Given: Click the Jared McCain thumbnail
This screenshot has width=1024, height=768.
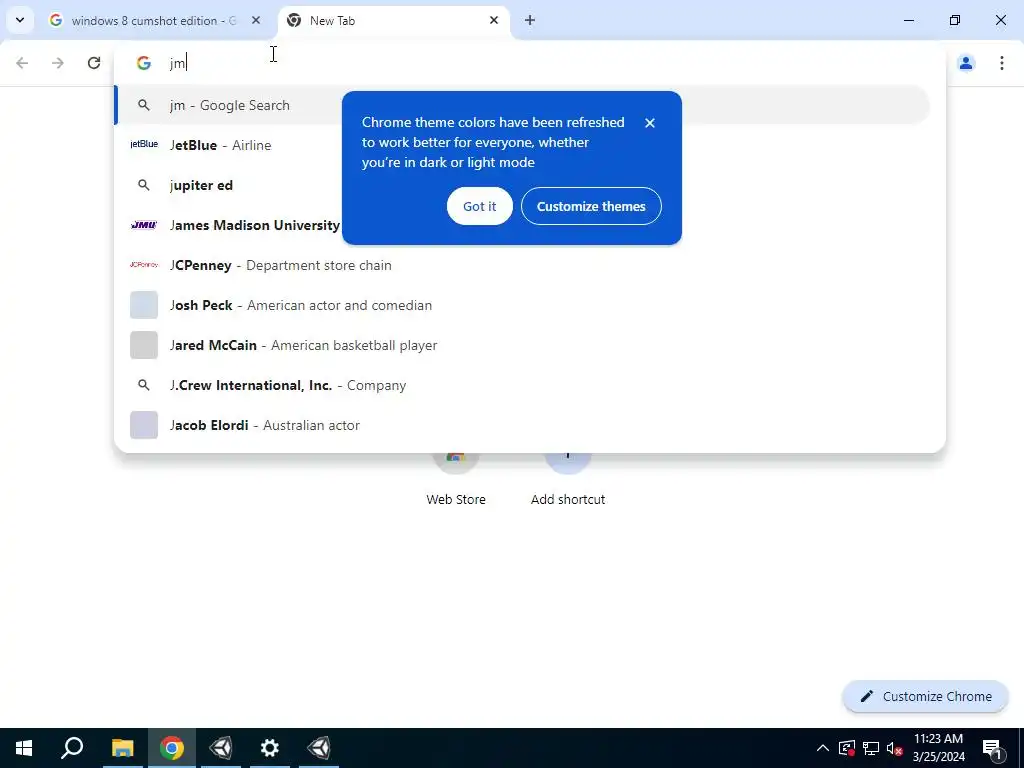Looking at the screenshot, I should 144,345.
